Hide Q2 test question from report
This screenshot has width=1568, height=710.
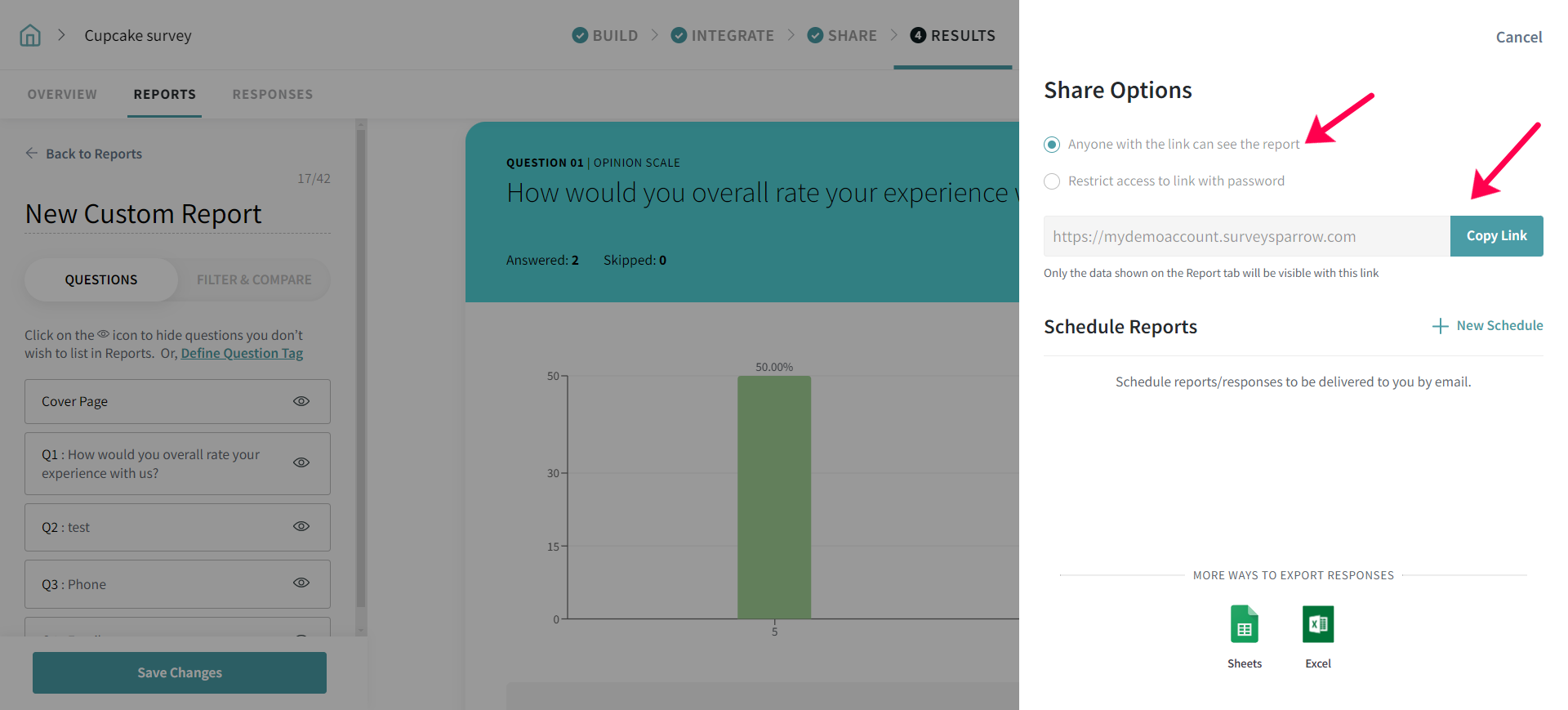[301, 526]
